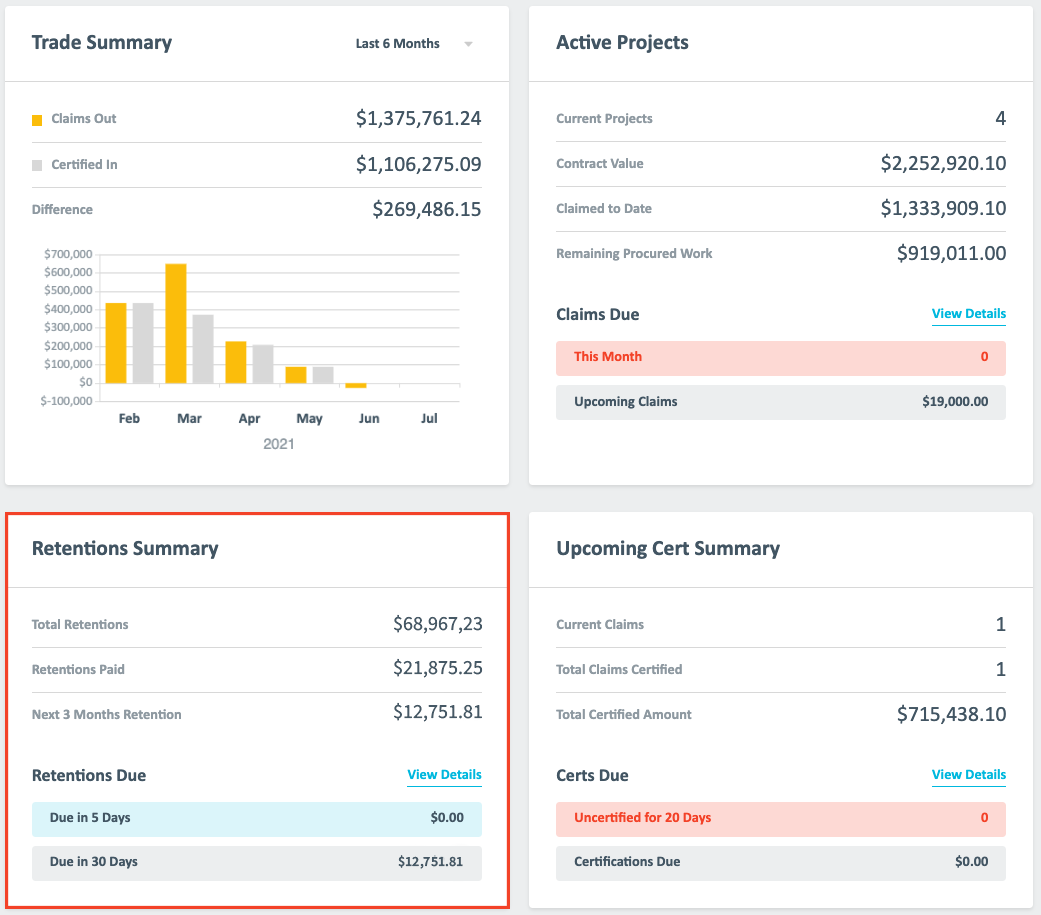Viewport: 1041px width, 915px height.
Task: Open View Details for Claims Due
Action: click(969, 314)
